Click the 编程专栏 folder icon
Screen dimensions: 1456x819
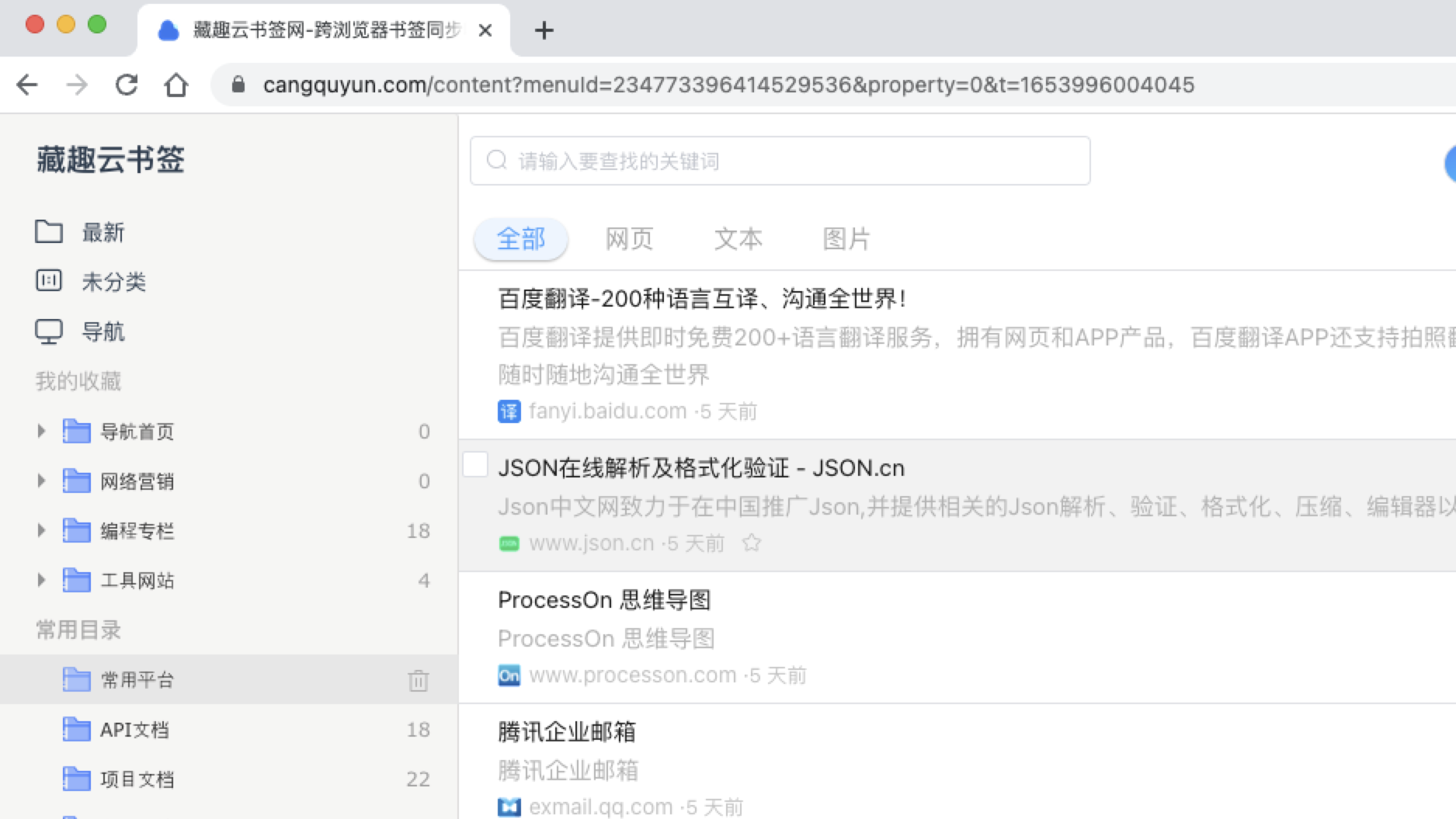click(x=77, y=530)
